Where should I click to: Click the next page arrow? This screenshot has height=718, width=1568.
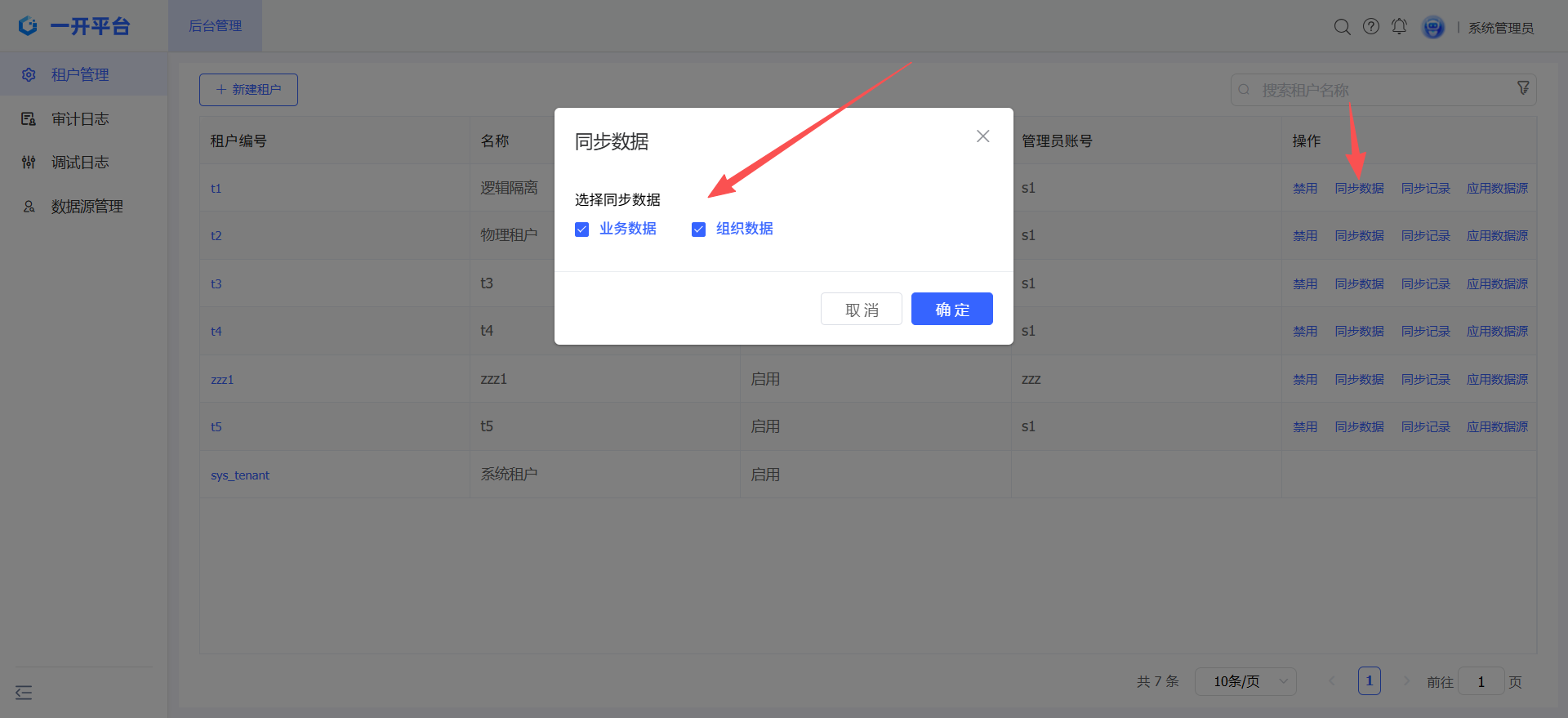tap(1406, 680)
